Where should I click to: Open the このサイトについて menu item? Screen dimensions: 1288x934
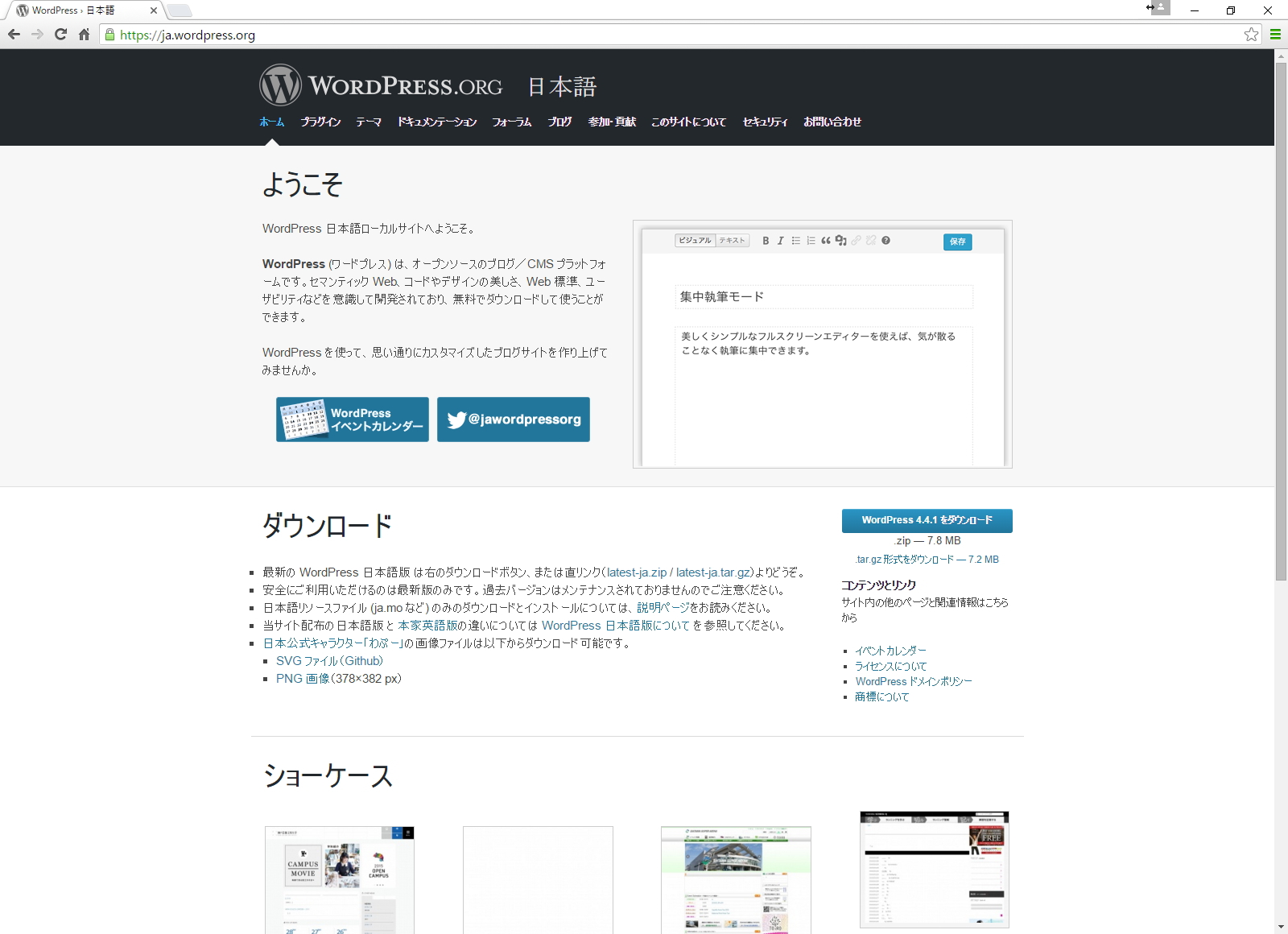688,122
